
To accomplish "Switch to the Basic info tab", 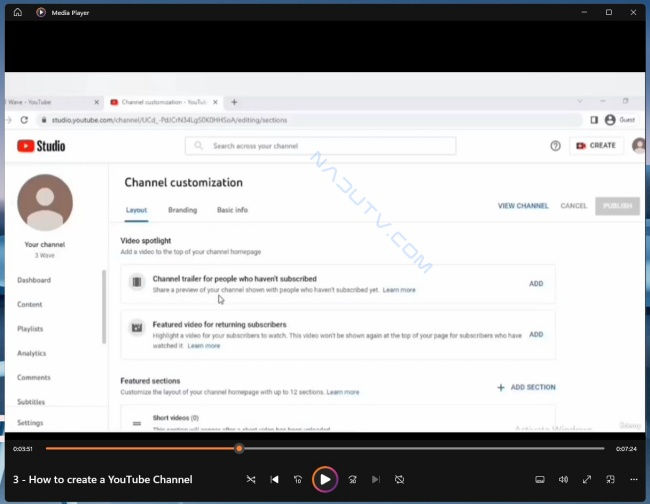I will point(232,210).
